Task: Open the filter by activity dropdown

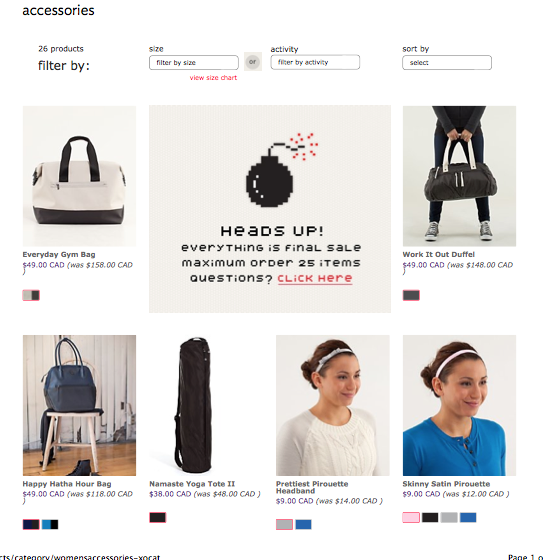Action: [x=315, y=62]
